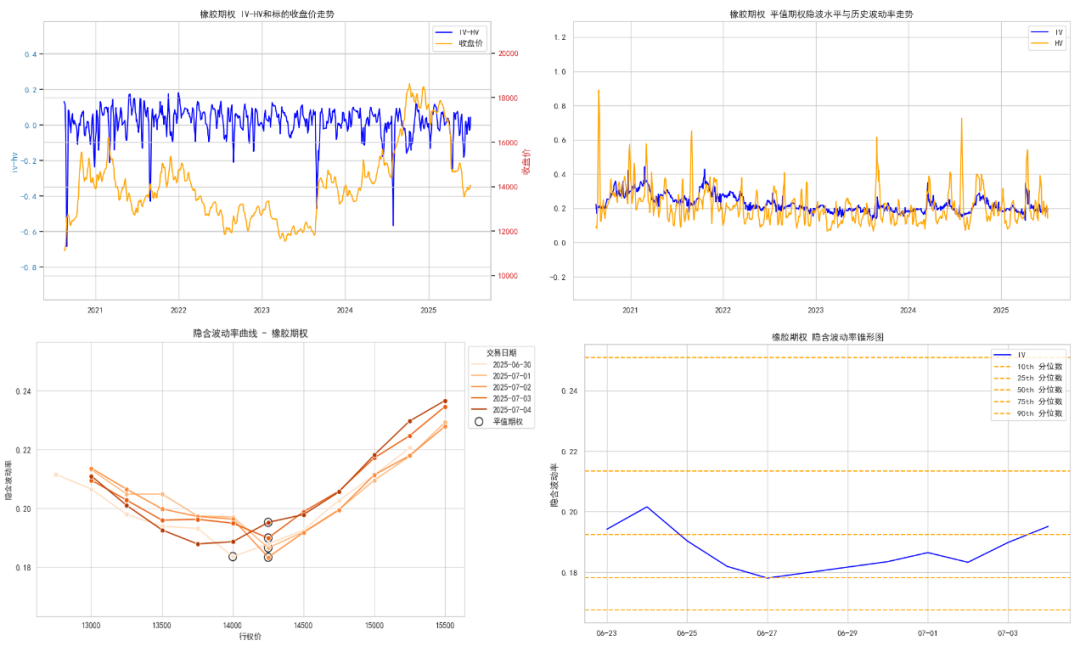Click the '2025-07-01' legend entry
The width and height of the screenshot is (1080, 646).
click(x=501, y=376)
